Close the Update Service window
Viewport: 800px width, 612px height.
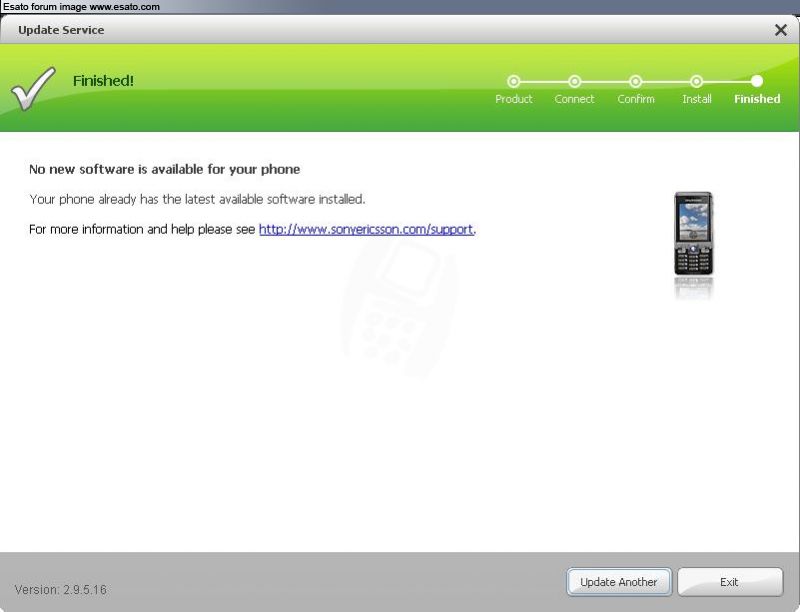pos(780,30)
